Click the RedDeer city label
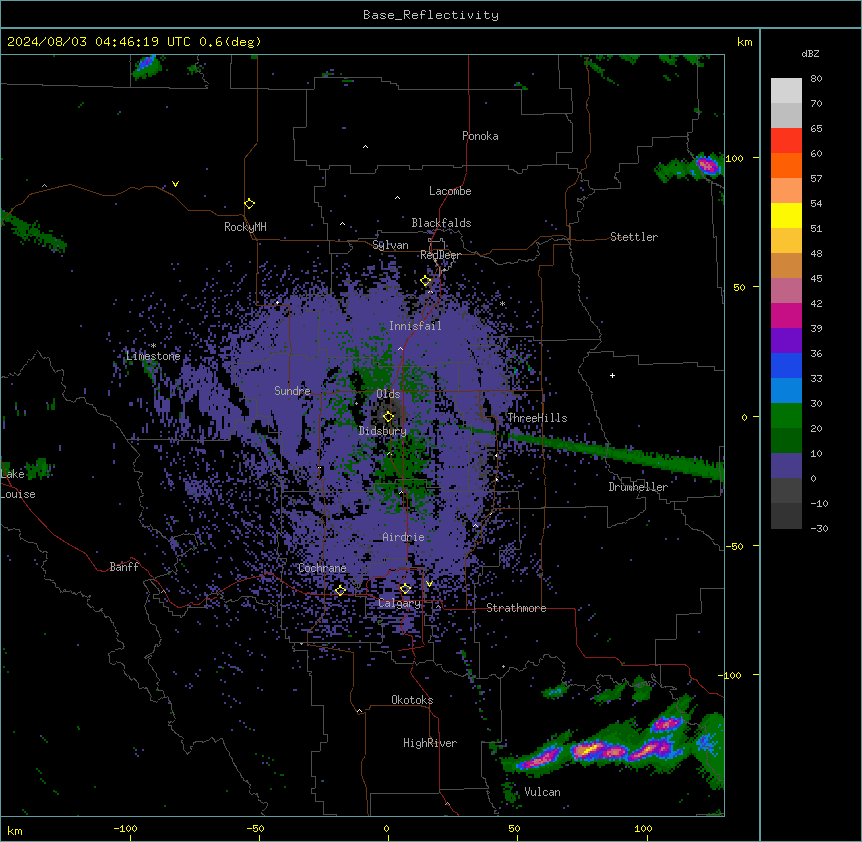 pyautogui.click(x=440, y=255)
